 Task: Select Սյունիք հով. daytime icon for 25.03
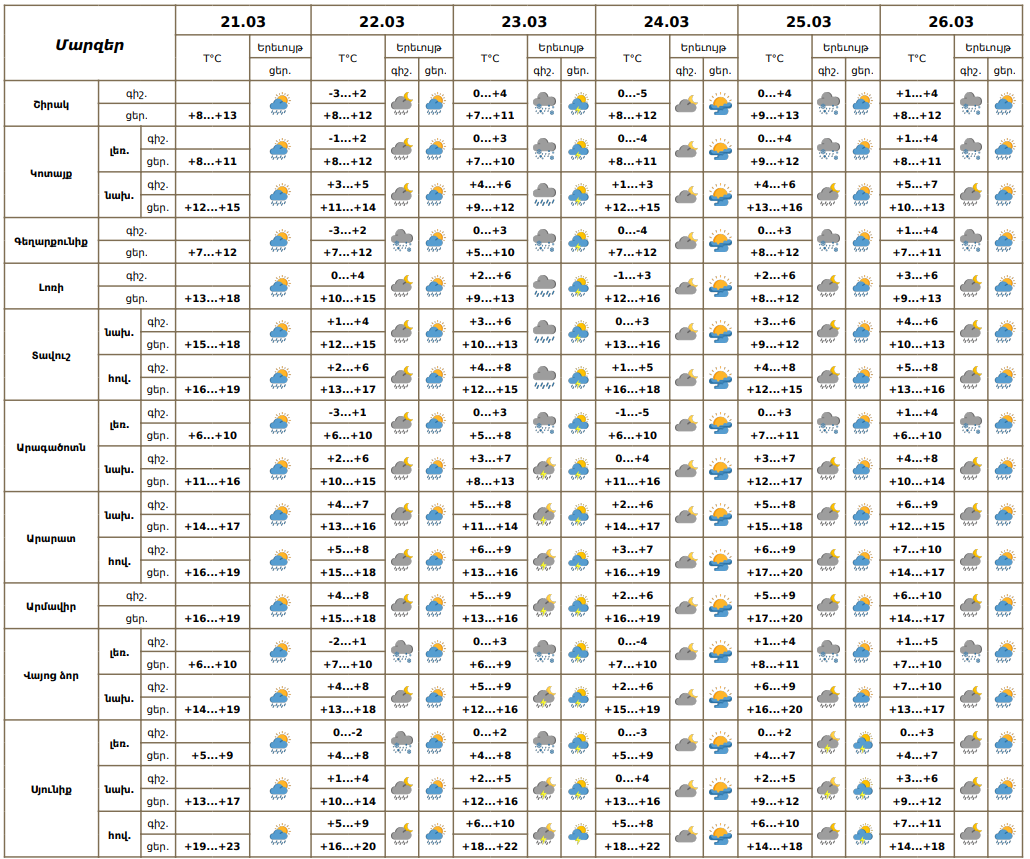pyautogui.click(x=862, y=835)
